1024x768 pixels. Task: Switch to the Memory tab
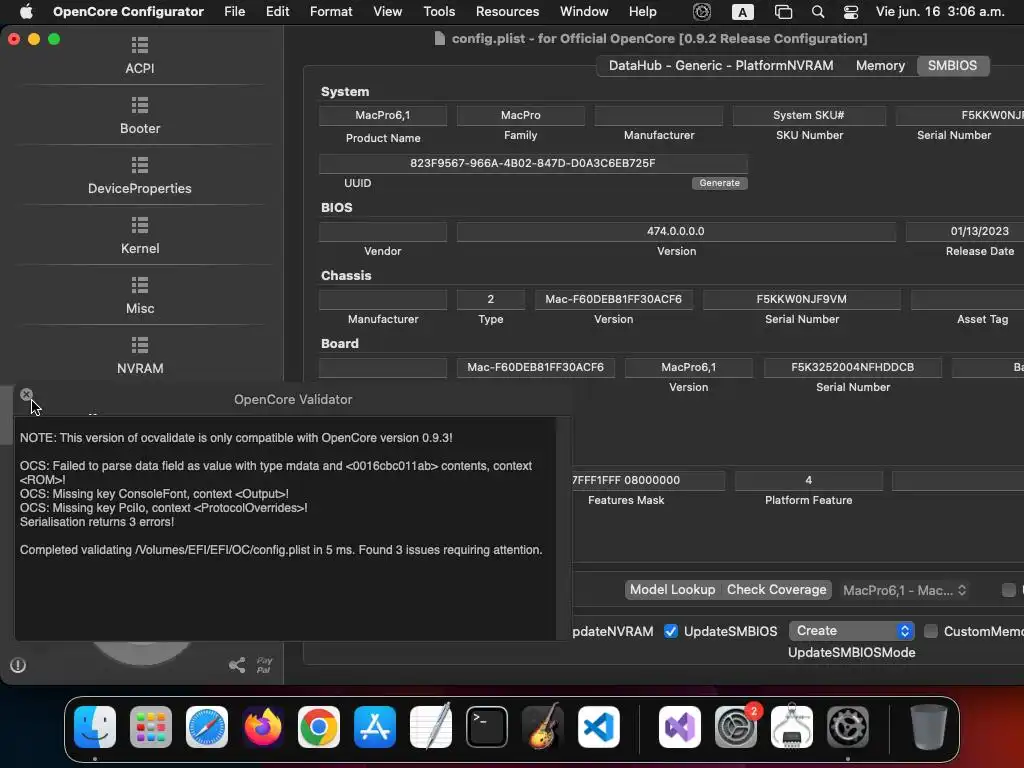pos(880,65)
